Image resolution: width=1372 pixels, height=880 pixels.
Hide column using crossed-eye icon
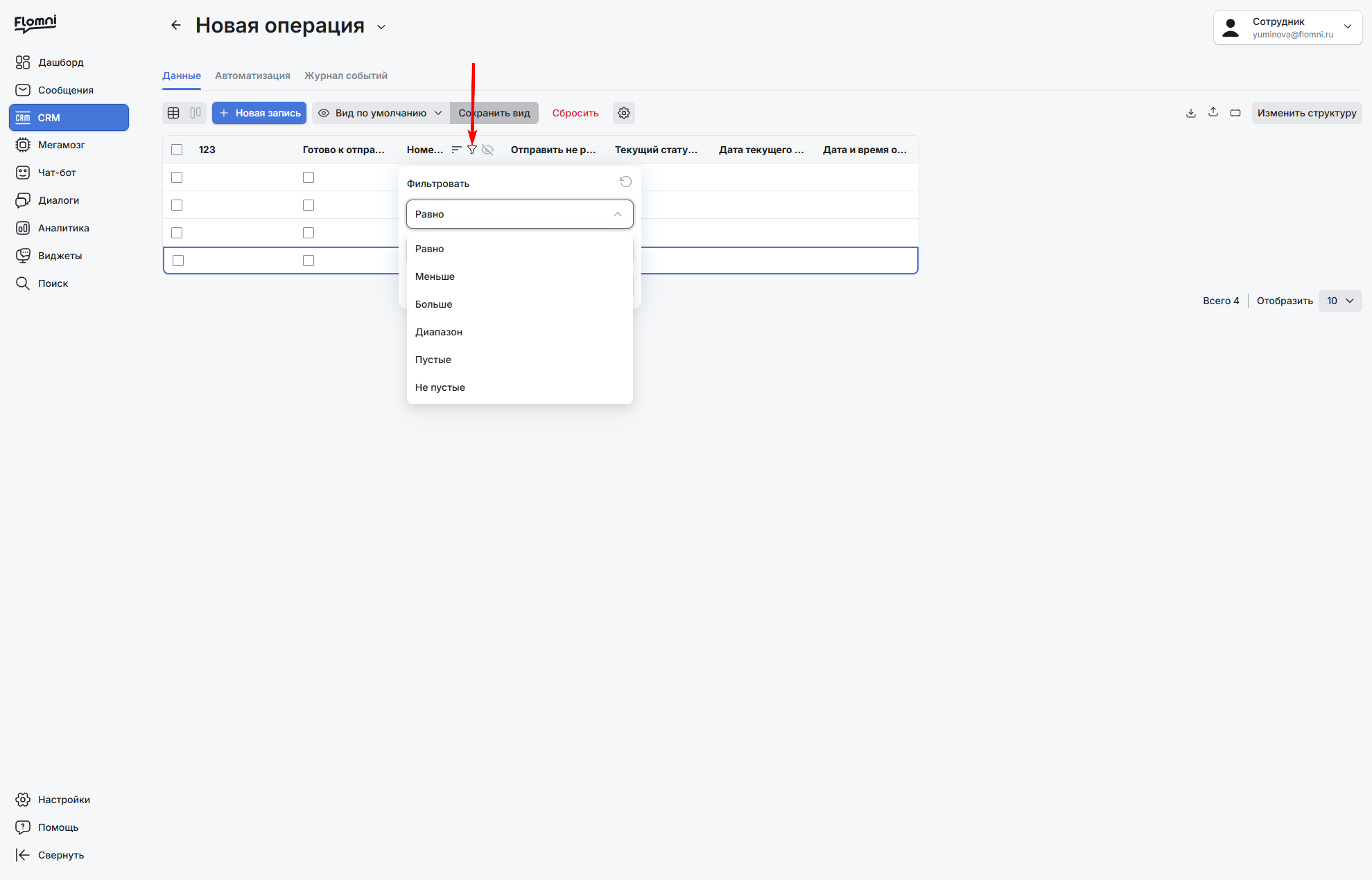point(487,150)
